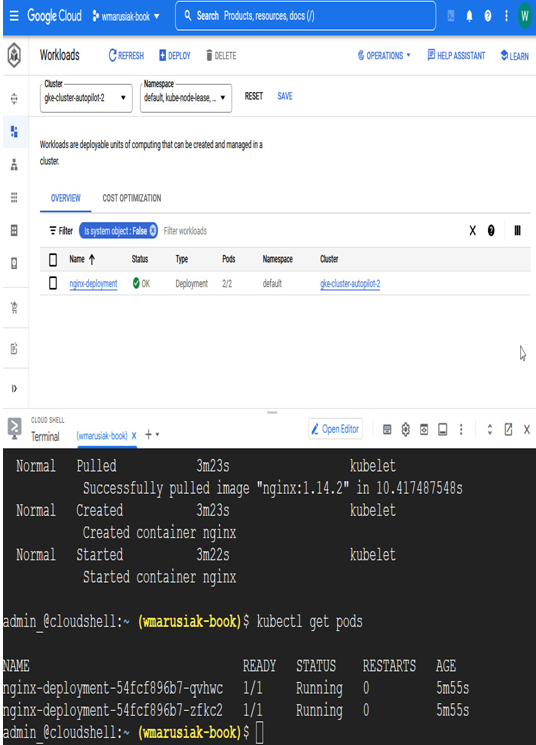Select the nginx-deployment row checkbox
The width and height of the screenshot is (536, 745).
(53, 284)
